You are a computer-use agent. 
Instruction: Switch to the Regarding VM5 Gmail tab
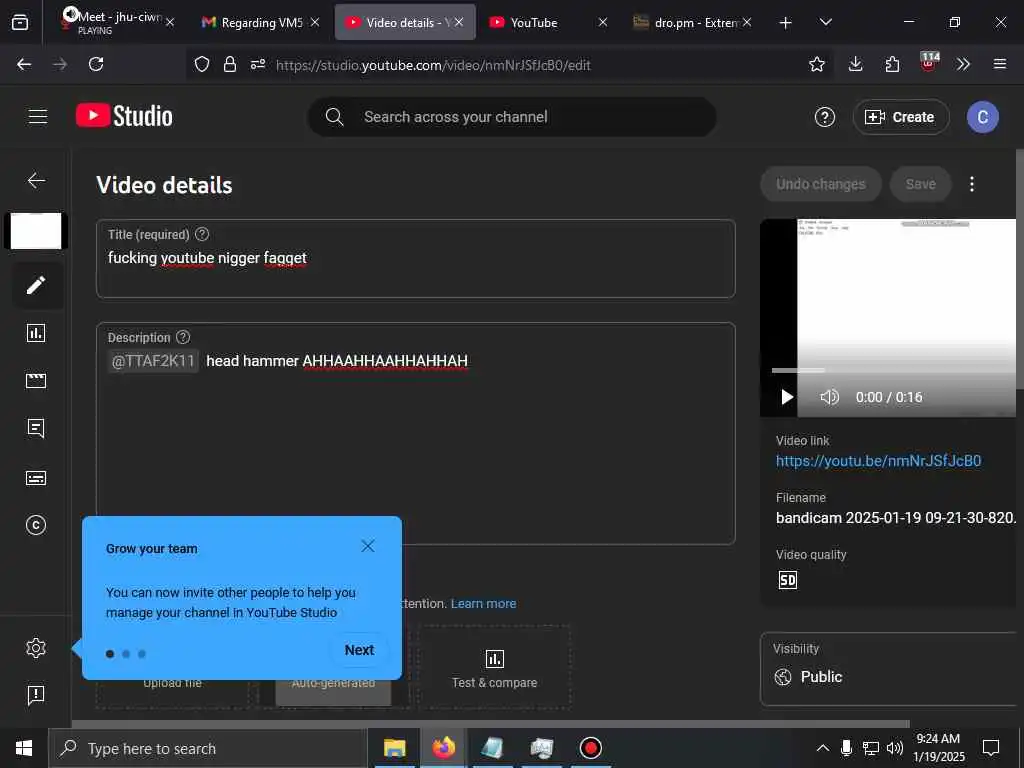point(261,22)
